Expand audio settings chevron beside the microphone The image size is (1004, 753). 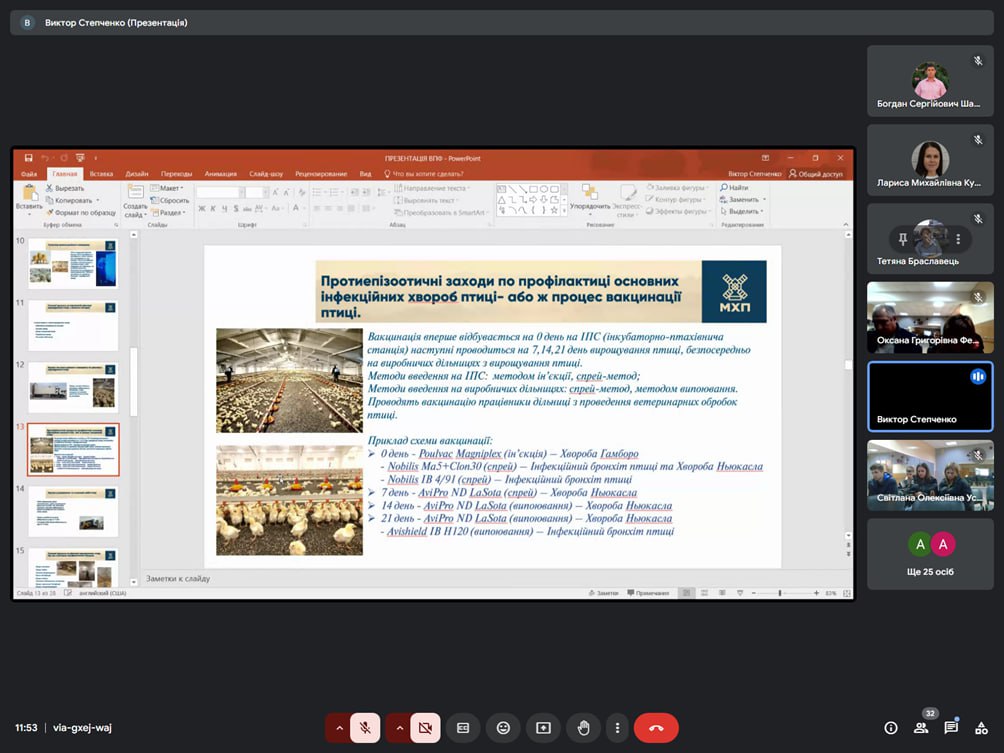click(x=339, y=728)
